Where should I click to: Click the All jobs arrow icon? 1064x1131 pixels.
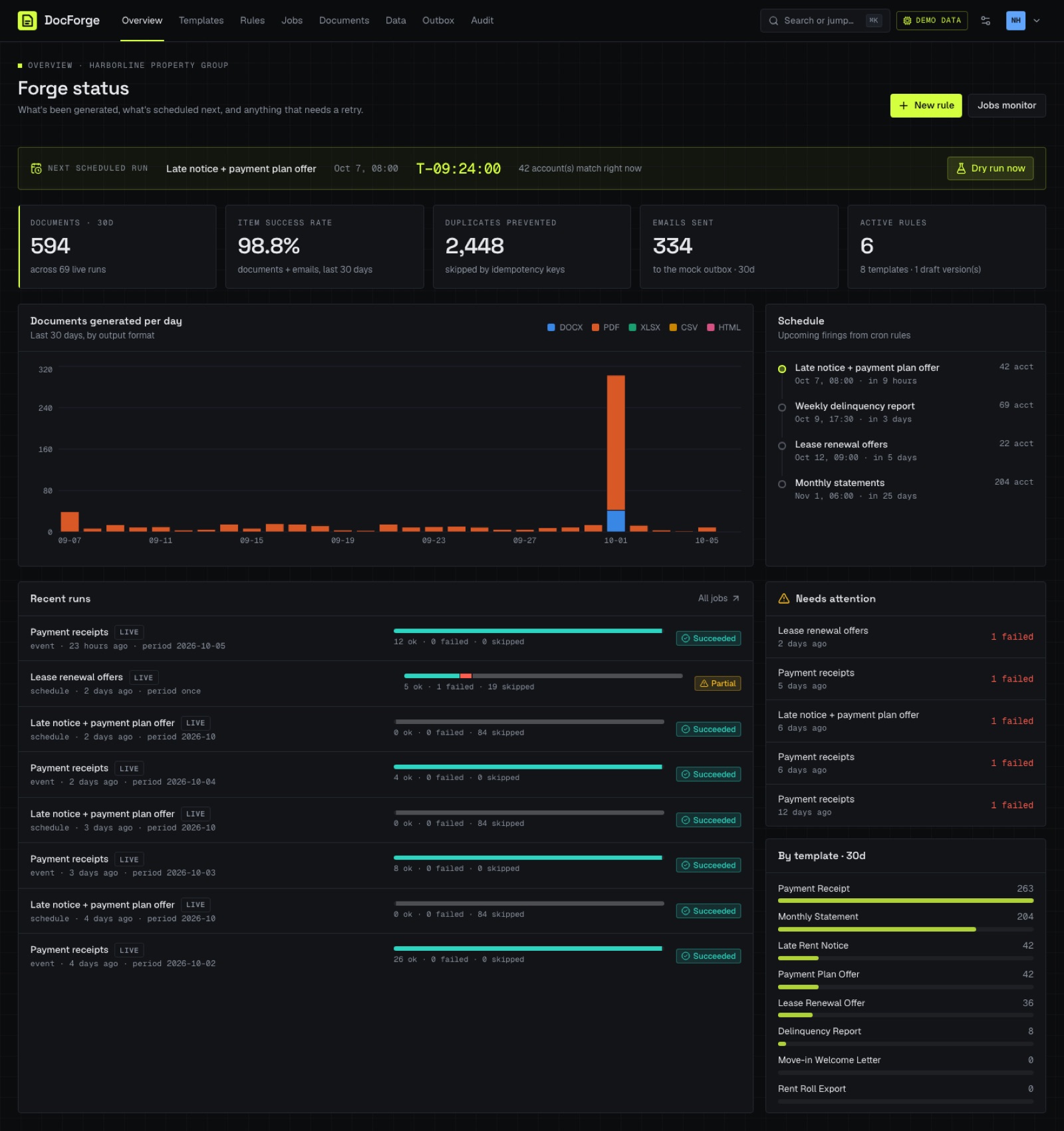pyautogui.click(x=735, y=598)
